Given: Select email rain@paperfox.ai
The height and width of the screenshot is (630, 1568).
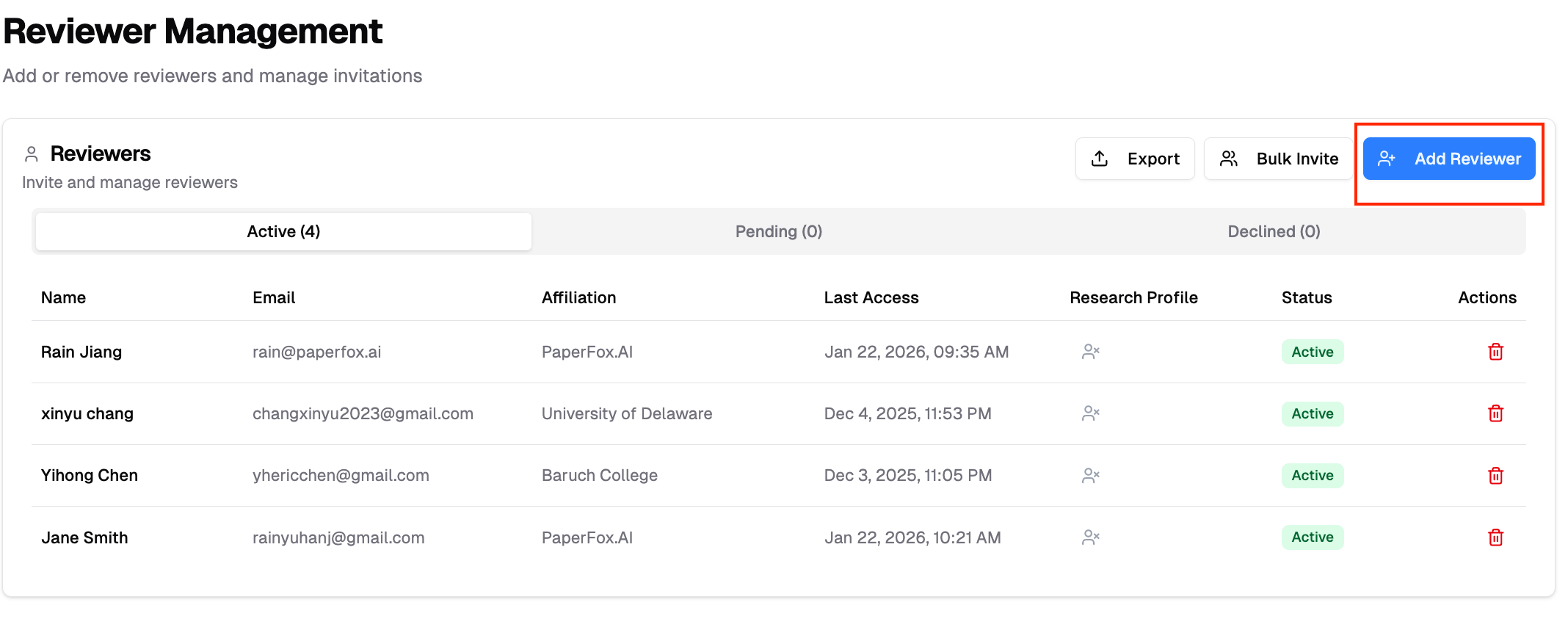Looking at the screenshot, I should [x=316, y=352].
